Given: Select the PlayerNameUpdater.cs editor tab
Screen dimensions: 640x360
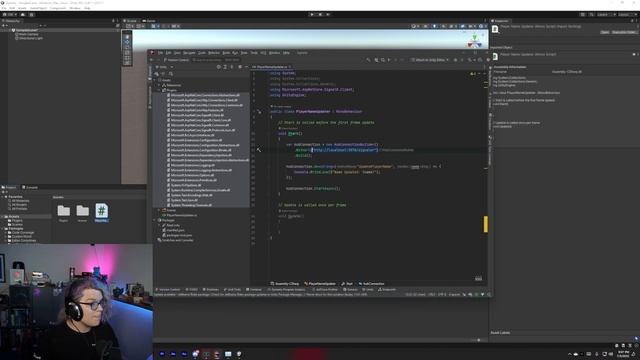Looking at the screenshot, I should coord(271,67).
